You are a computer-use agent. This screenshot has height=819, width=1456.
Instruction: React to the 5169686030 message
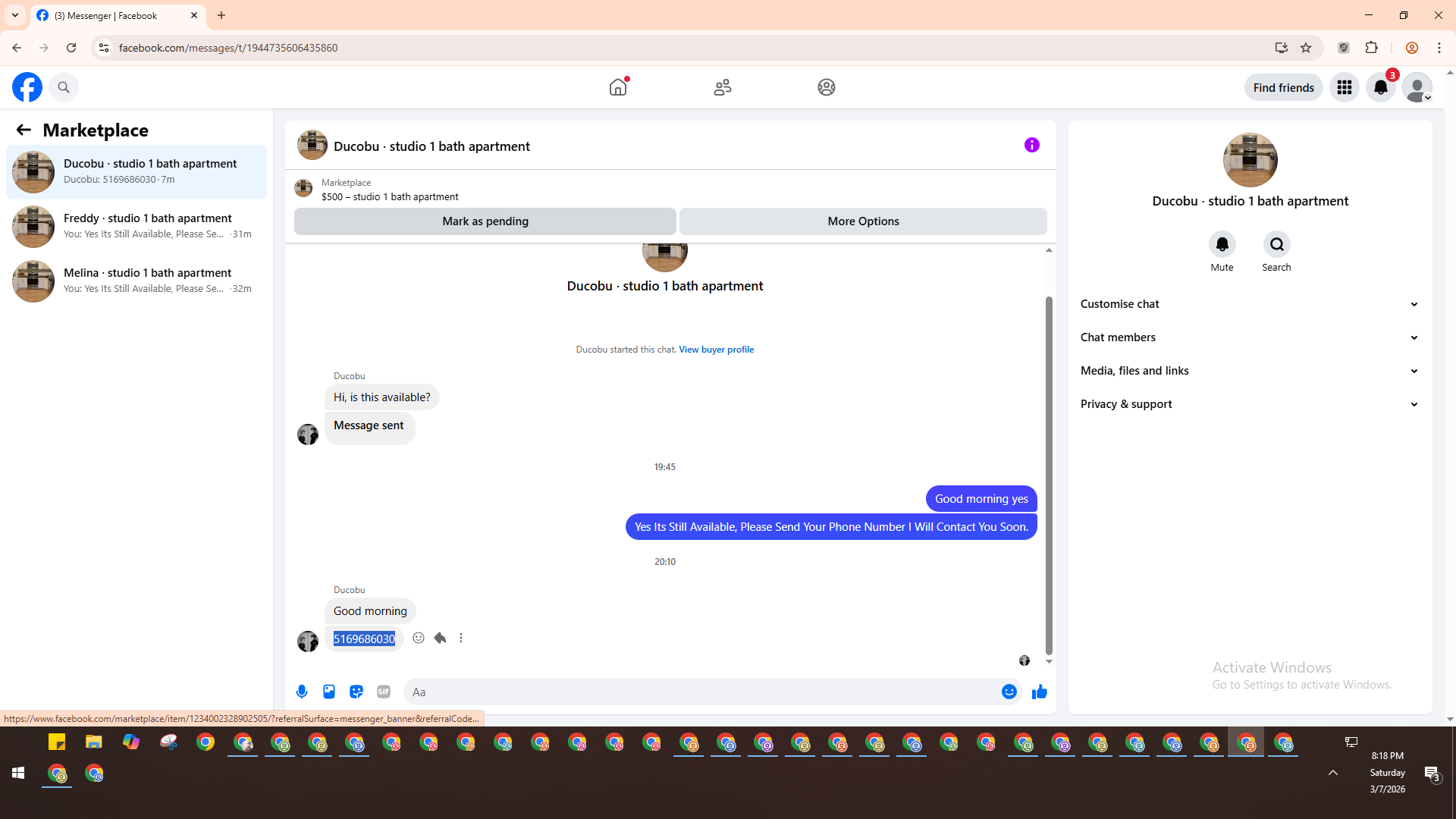click(x=419, y=638)
